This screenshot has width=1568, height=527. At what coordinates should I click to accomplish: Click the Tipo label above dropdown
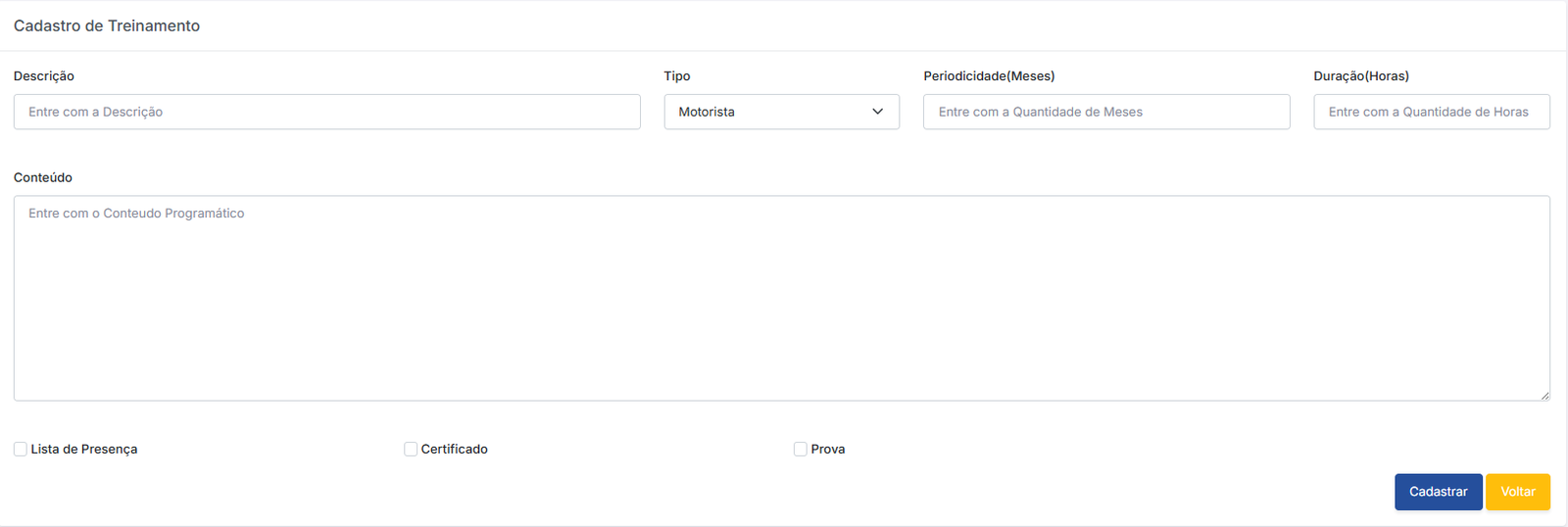coord(677,76)
